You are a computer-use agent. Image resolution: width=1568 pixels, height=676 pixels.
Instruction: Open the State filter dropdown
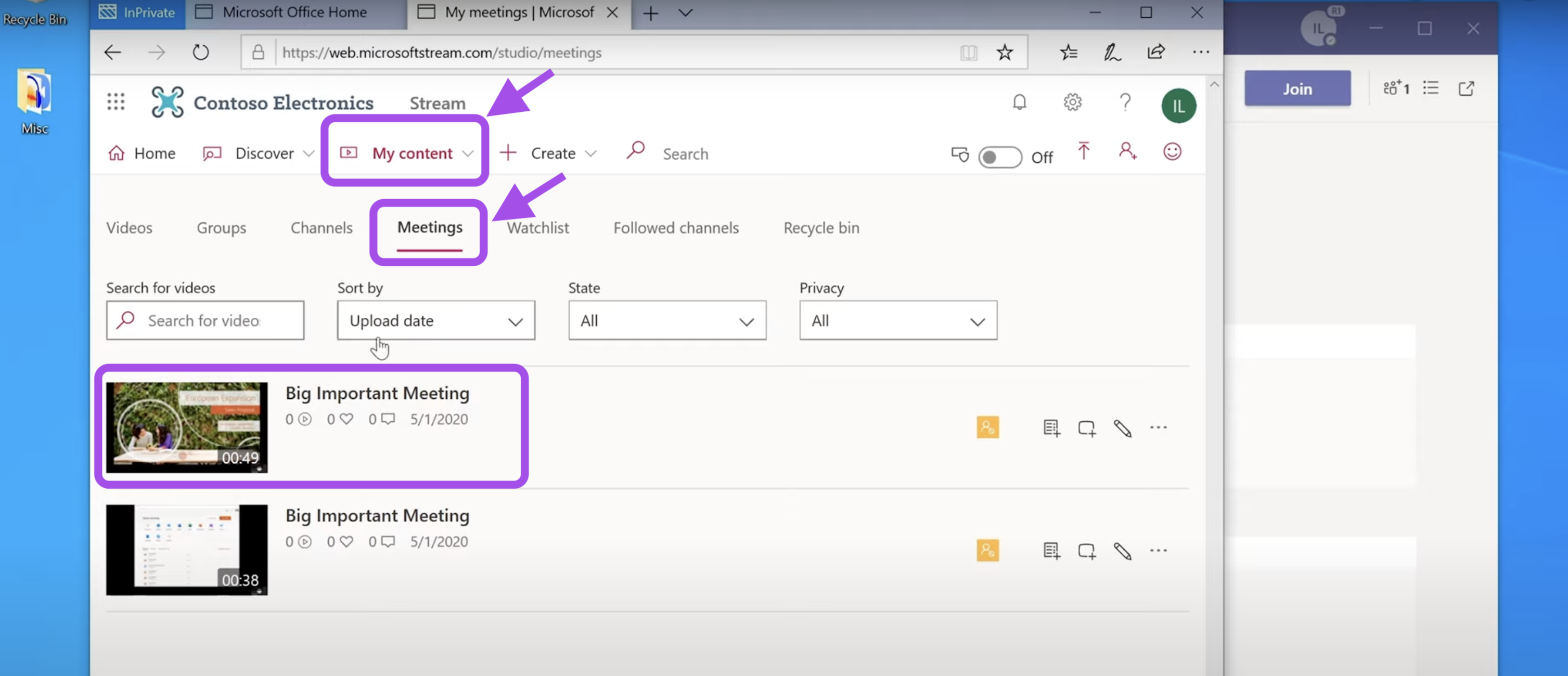click(x=666, y=321)
